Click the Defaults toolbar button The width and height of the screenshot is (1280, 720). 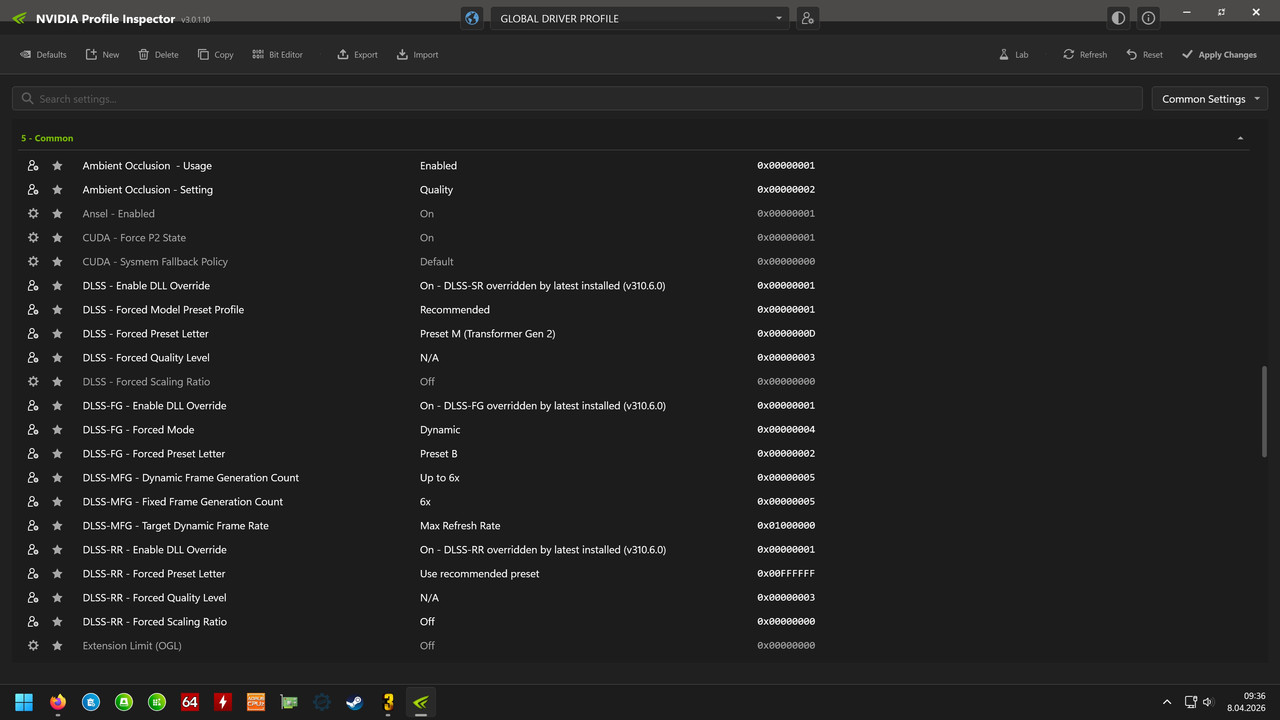coord(43,55)
